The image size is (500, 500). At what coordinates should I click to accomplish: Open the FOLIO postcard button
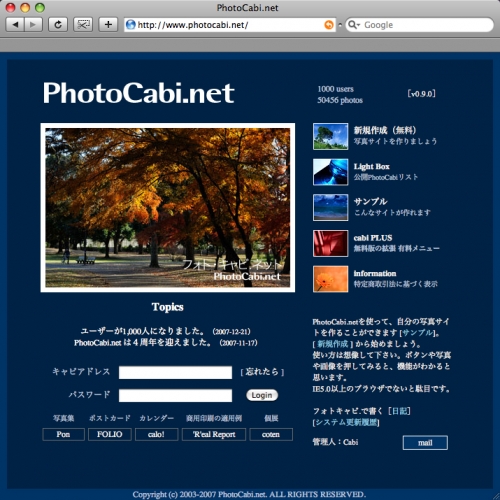[x=110, y=434]
